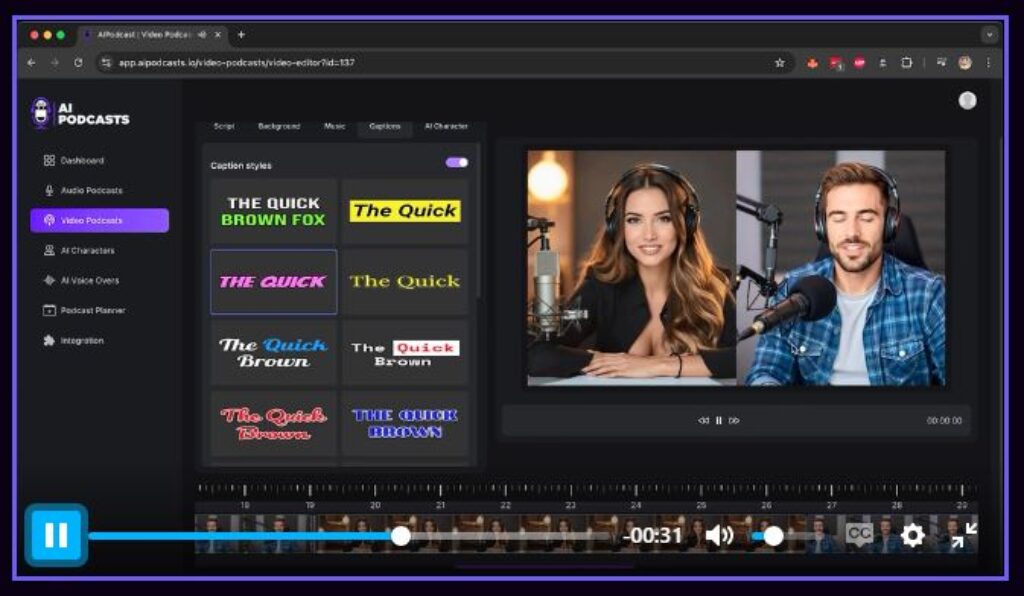Select the Captions tab
The image size is (1024, 596).
coord(385,126)
